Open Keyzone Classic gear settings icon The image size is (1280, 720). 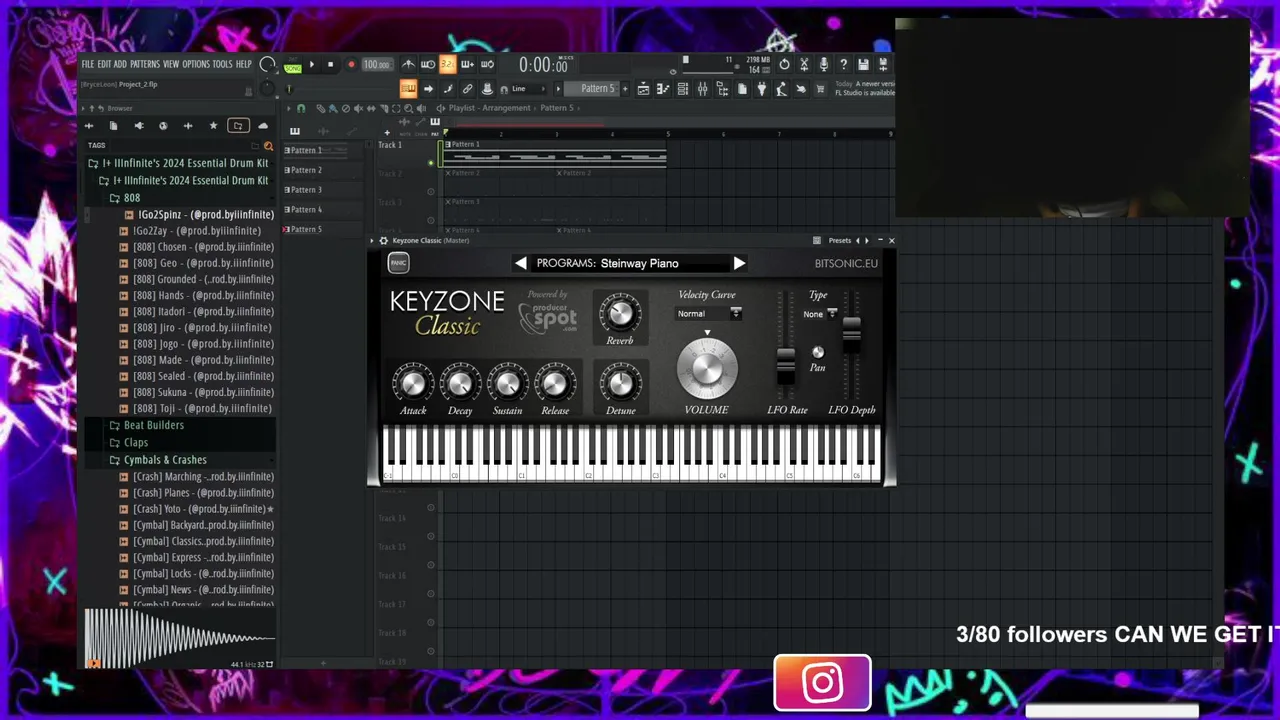[x=383, y=241]
